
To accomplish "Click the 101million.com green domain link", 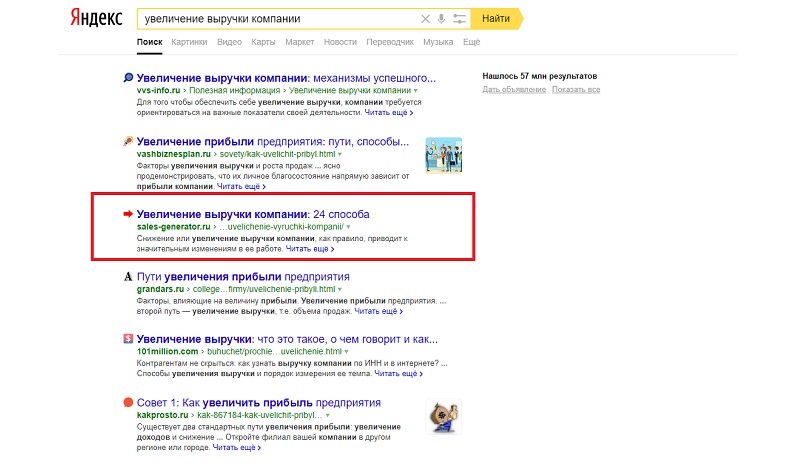I will click(x=168, y=351).
